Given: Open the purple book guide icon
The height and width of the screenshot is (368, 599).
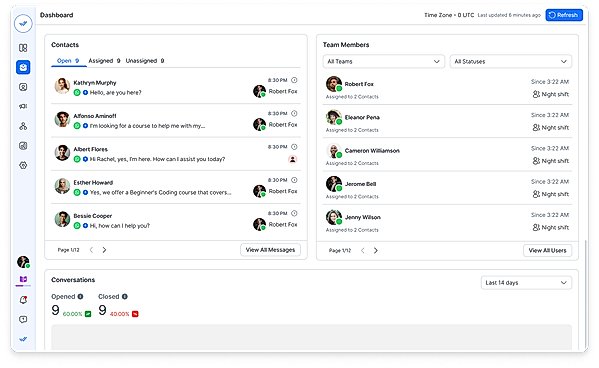Looking at the screenshot, I should [23, 279].
